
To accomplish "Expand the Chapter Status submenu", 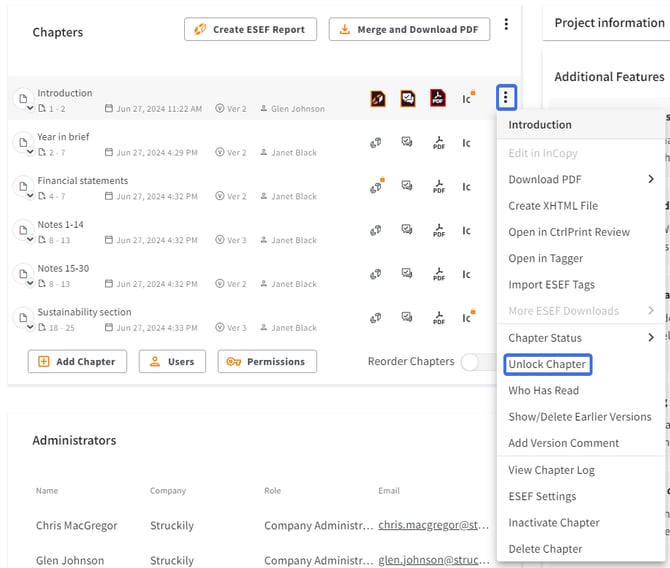I will 651,337.
